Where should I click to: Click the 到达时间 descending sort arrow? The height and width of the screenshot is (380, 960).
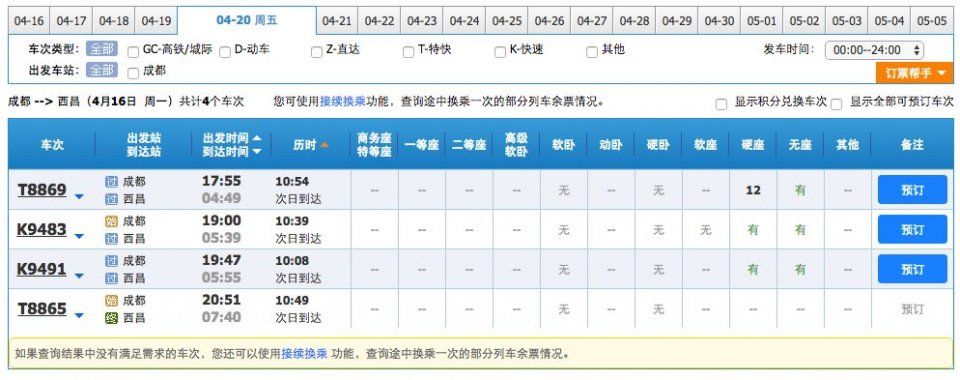[257, 151]
